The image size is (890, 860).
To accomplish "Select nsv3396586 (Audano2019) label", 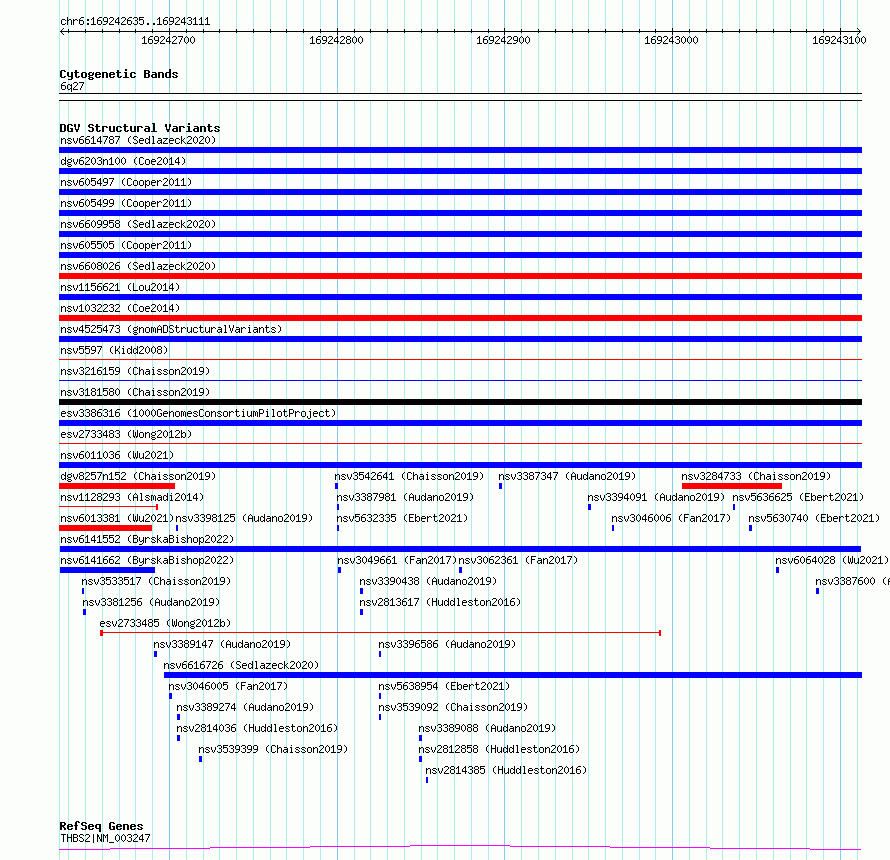I will pyautogui.click(x=447, y=644).
